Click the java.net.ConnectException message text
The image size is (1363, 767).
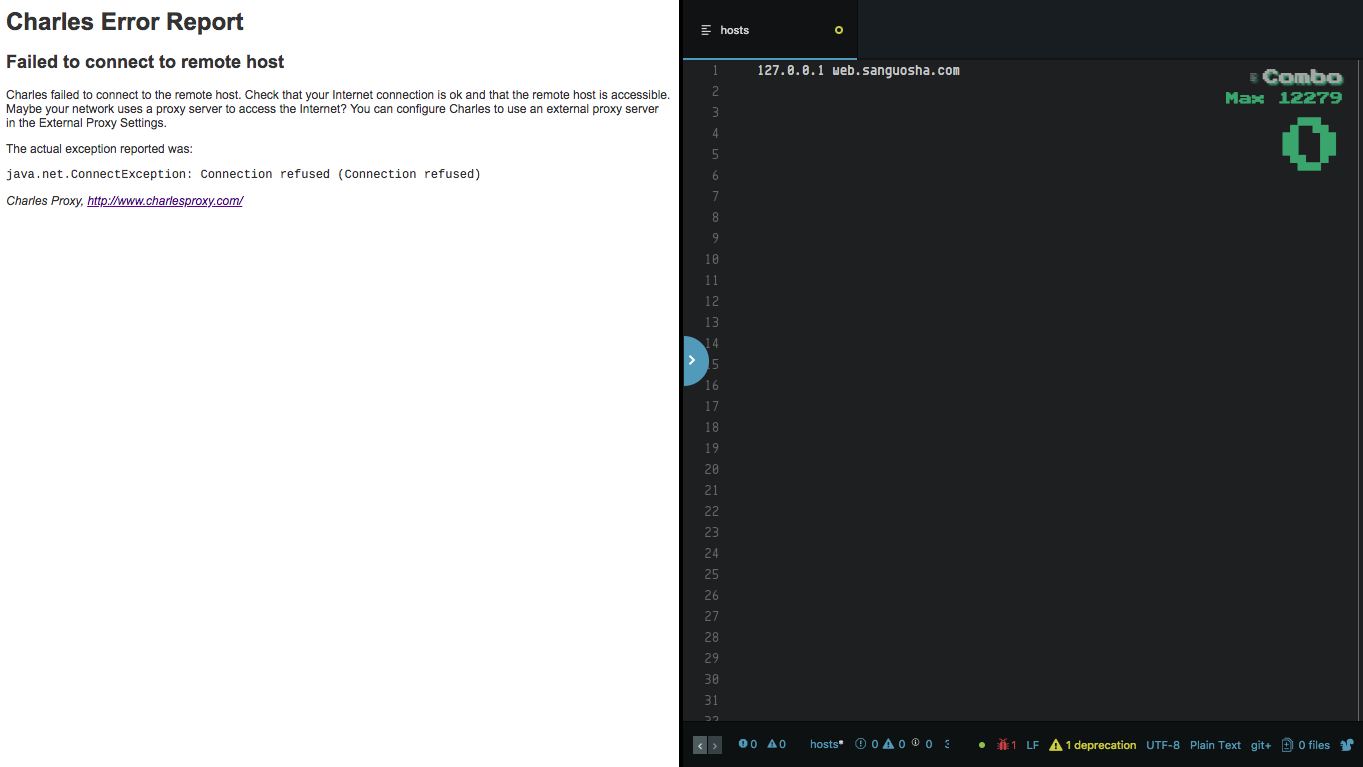243,174
